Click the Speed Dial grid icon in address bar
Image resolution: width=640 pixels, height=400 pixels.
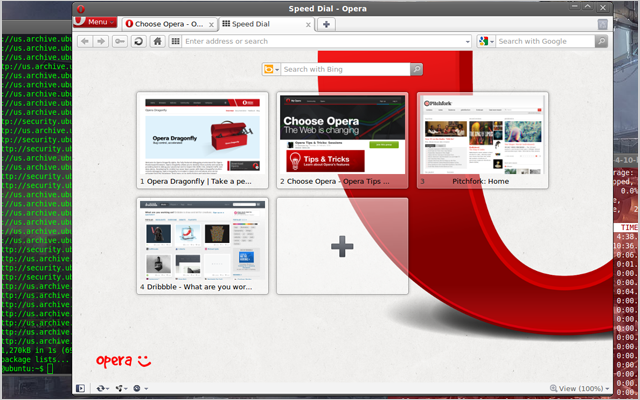[x=176, y=41]
